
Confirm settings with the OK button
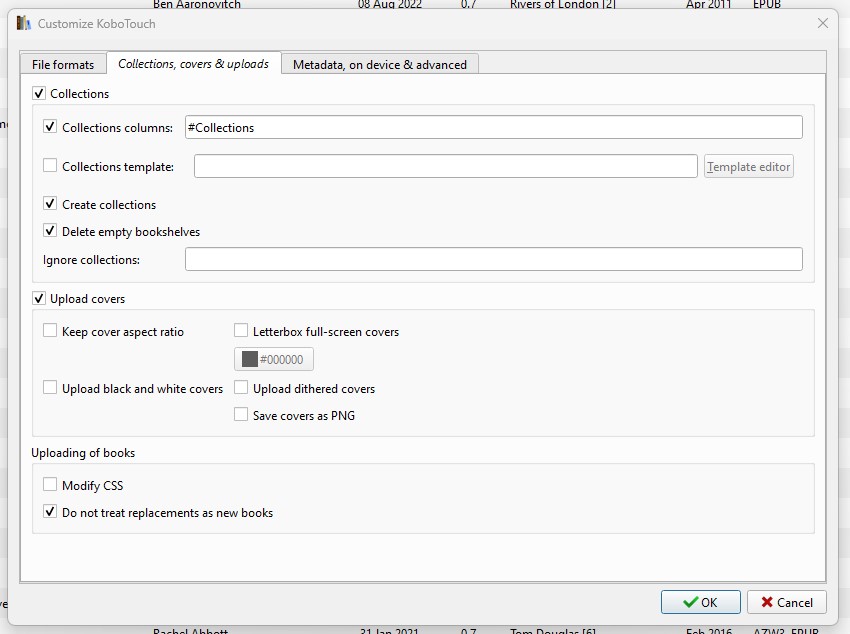point(700,602)
